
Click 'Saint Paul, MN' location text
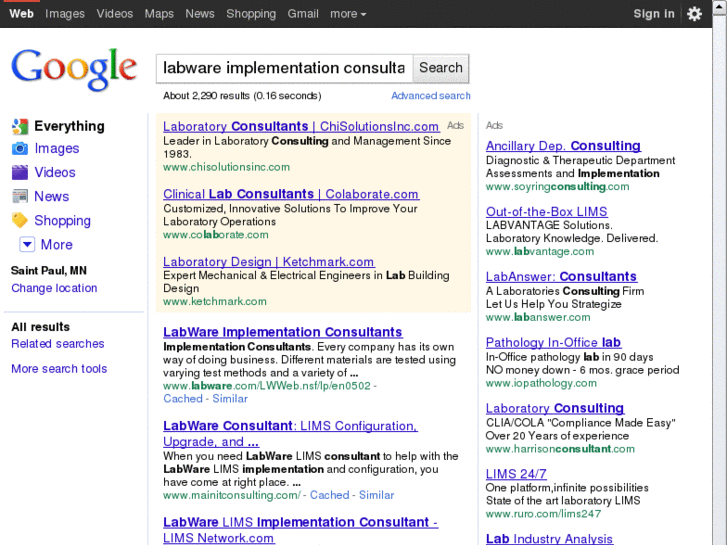49,270
